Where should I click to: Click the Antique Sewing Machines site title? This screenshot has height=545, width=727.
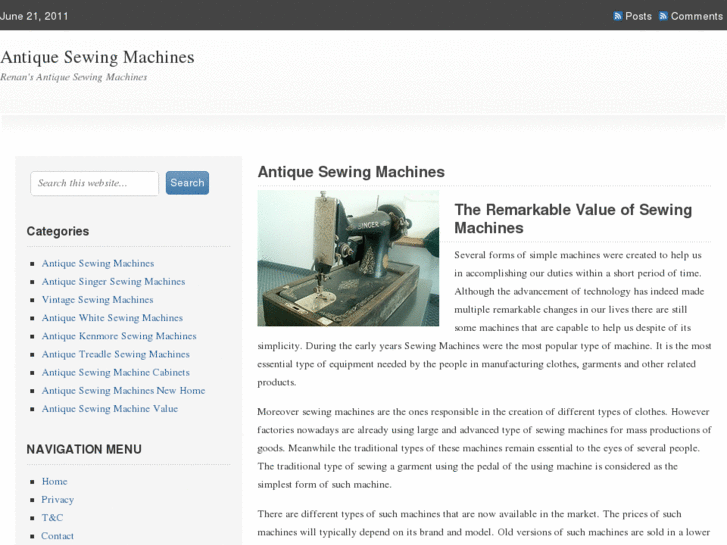97,57
